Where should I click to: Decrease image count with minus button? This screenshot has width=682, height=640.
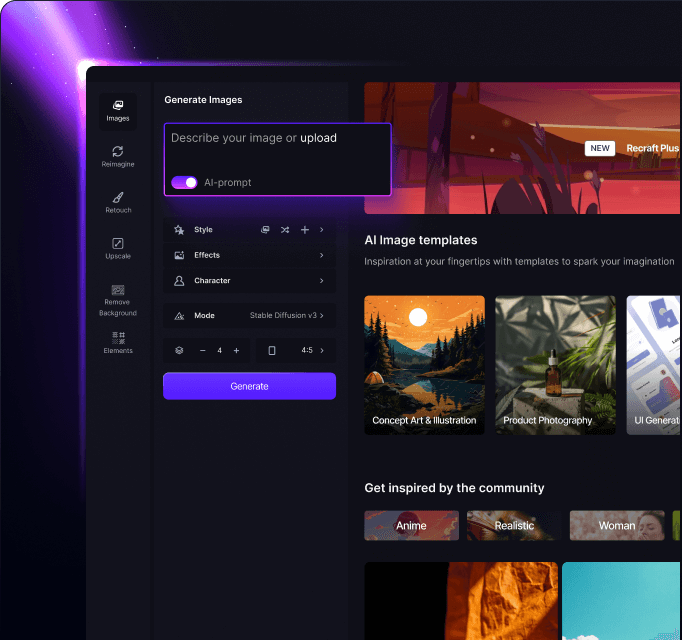202,351
